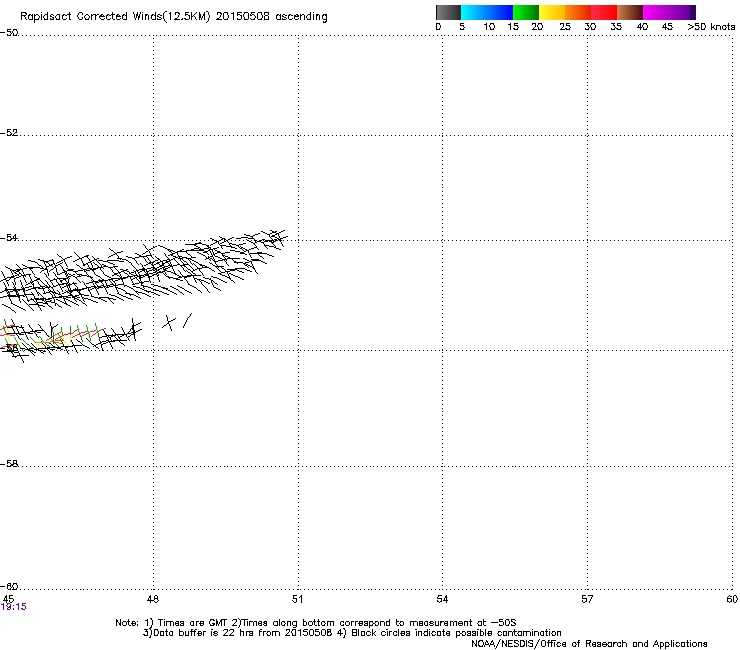Click the 'NOAA/NESDIS/Office of Research and Applications' credit
This screenshot has height=650, width=740.
tap(589, 644)
